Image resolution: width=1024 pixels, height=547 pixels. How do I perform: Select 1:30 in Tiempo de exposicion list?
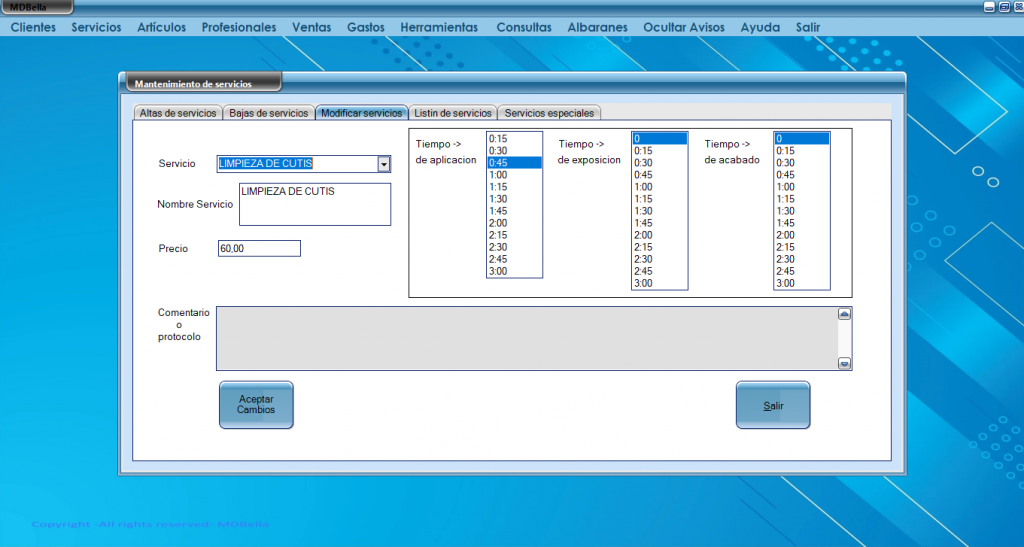coord(660,211)
